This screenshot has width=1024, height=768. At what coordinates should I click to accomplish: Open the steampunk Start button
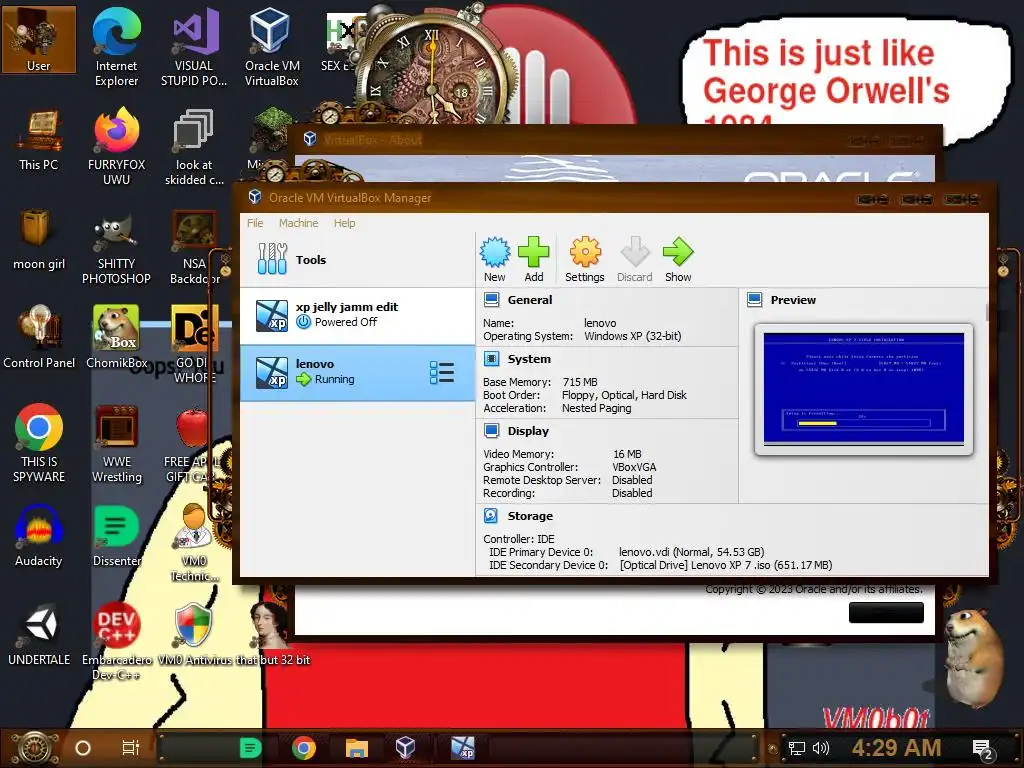coord(36,748)
